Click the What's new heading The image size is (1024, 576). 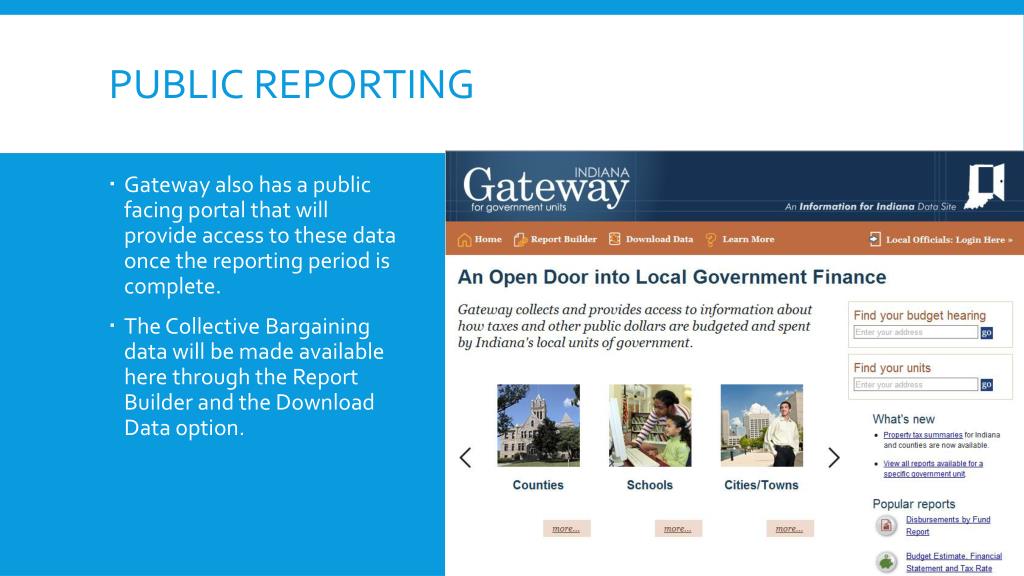point(904,419)
